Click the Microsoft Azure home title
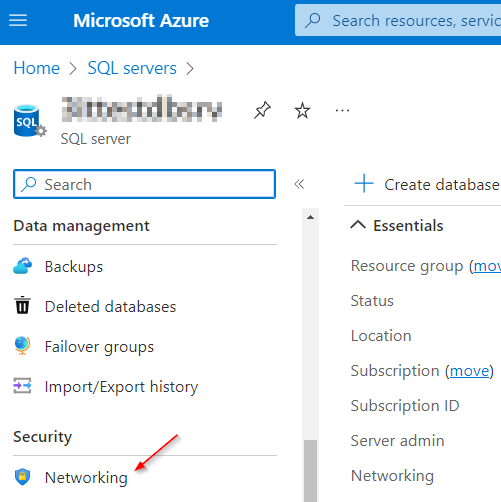Image resolution: width=501 pixels, height=502 pixels. 141,21
